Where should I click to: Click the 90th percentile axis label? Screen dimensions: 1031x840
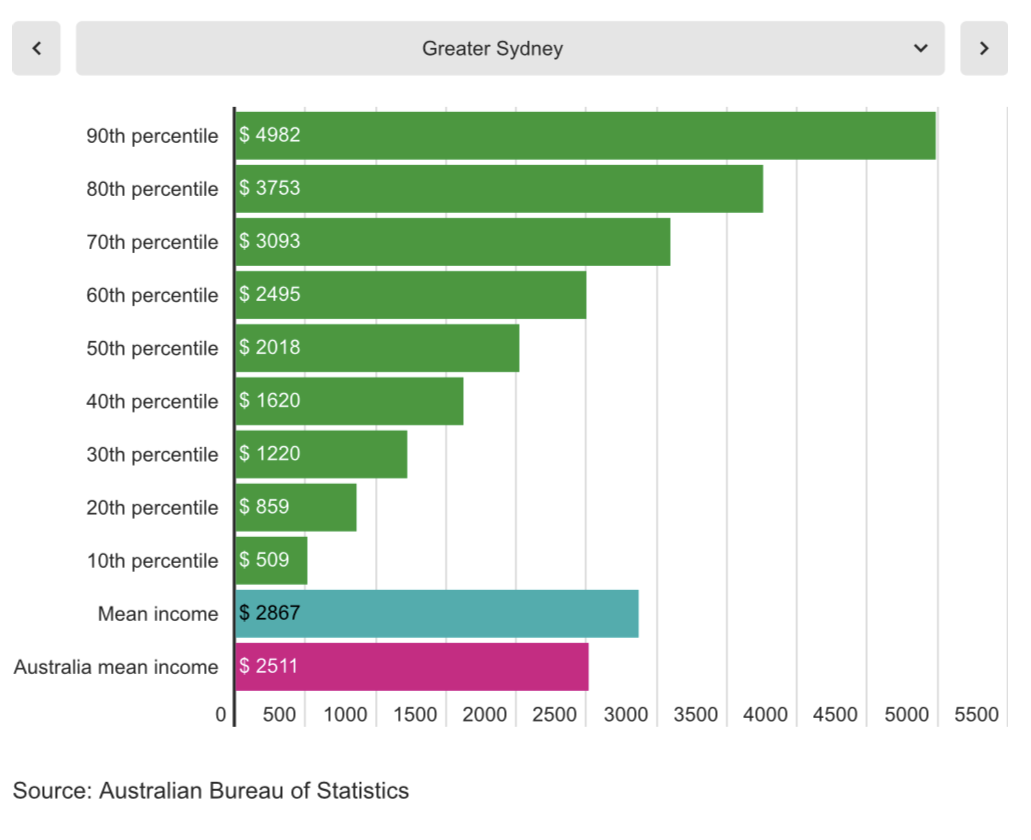coord(152,136)
